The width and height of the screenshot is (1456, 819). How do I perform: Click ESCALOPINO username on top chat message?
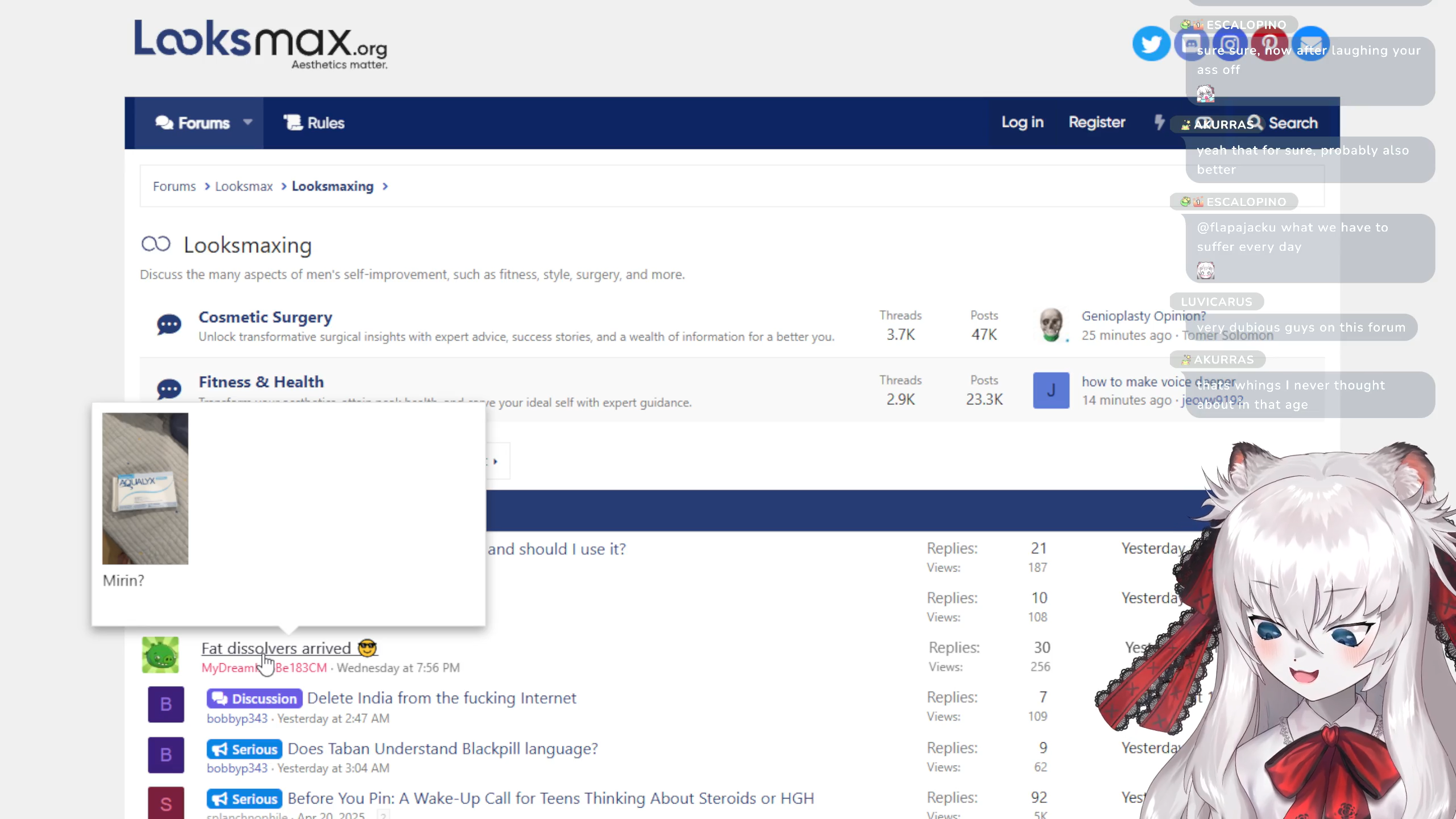pos(1246,25)
